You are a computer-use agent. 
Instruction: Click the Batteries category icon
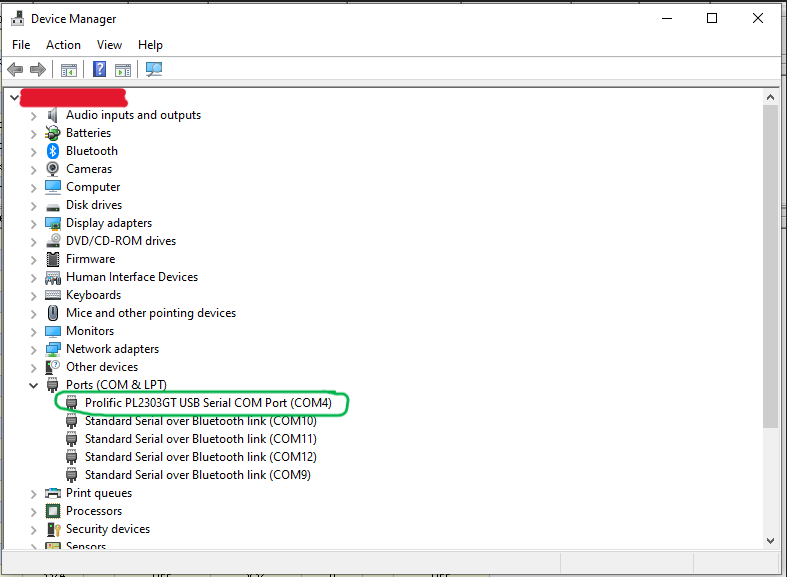(53, 133)
